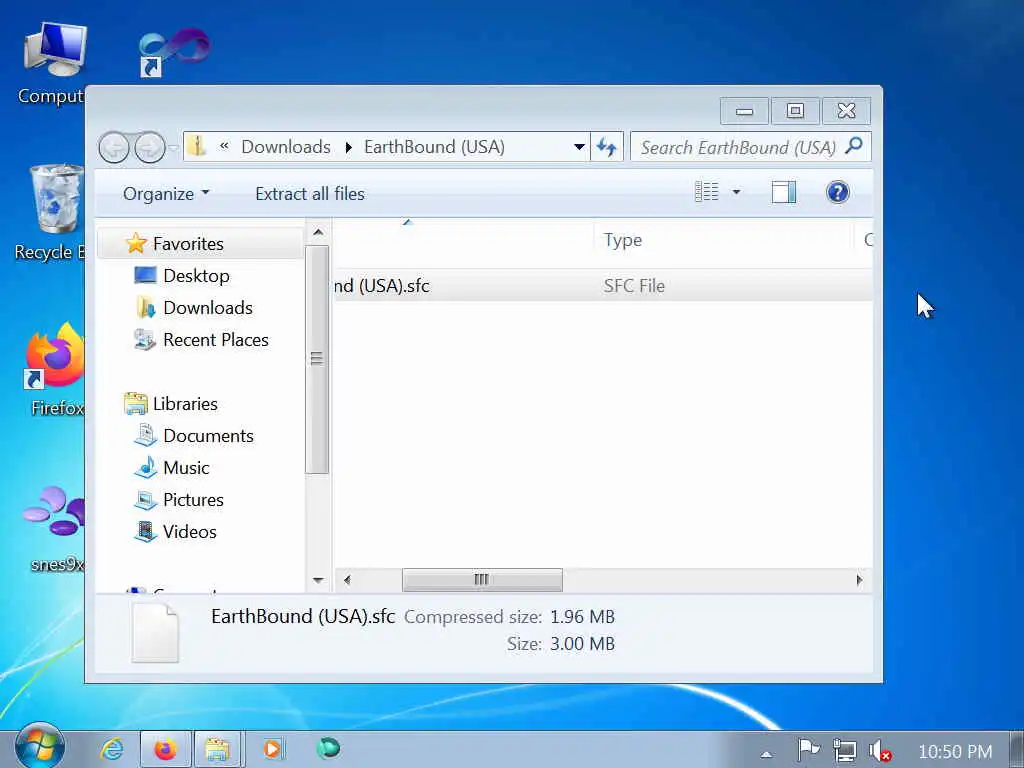Image resolution: width=1024 pixels, height=768 pixels.
Task: Refresh the EarthBound (USA) folder view
Action: point(607,147)
